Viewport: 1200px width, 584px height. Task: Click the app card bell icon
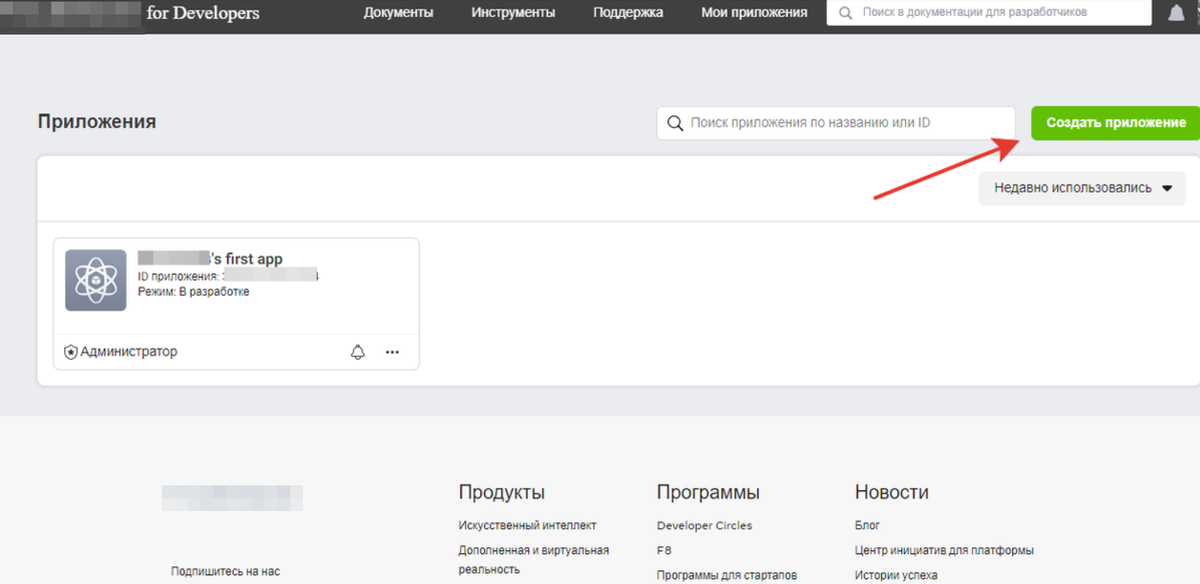[x=358, y=352]
